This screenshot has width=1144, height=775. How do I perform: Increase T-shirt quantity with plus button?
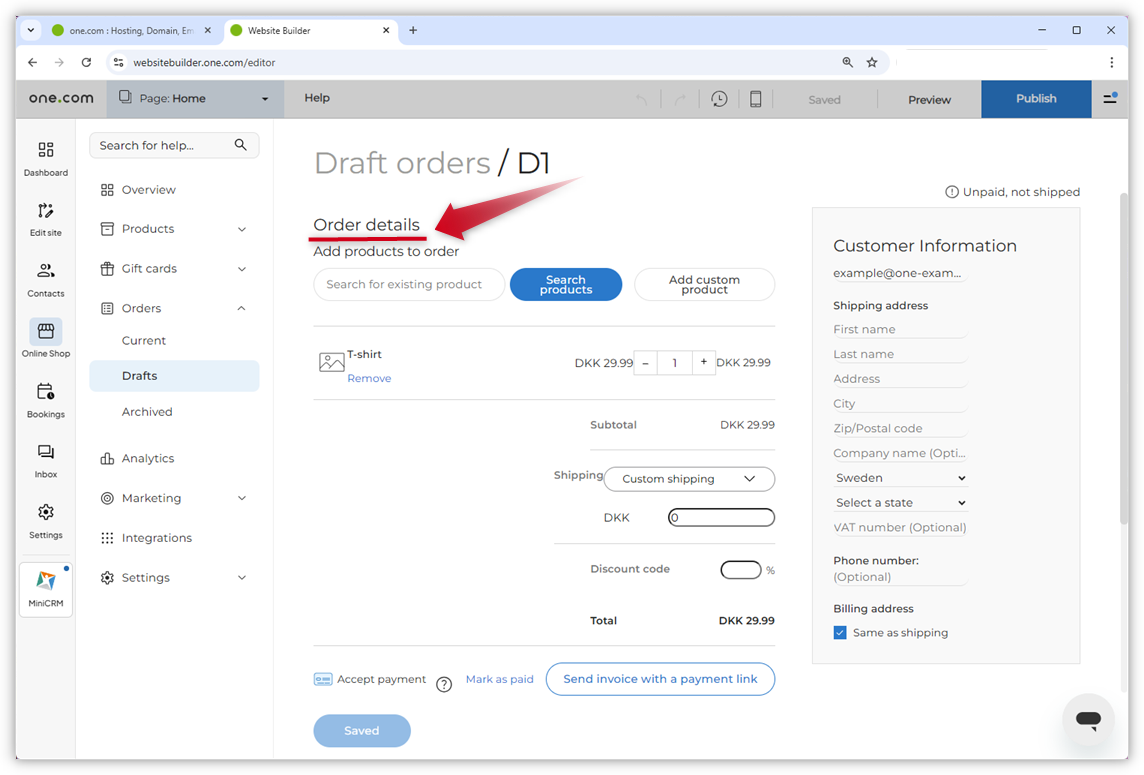coord(704,363)
